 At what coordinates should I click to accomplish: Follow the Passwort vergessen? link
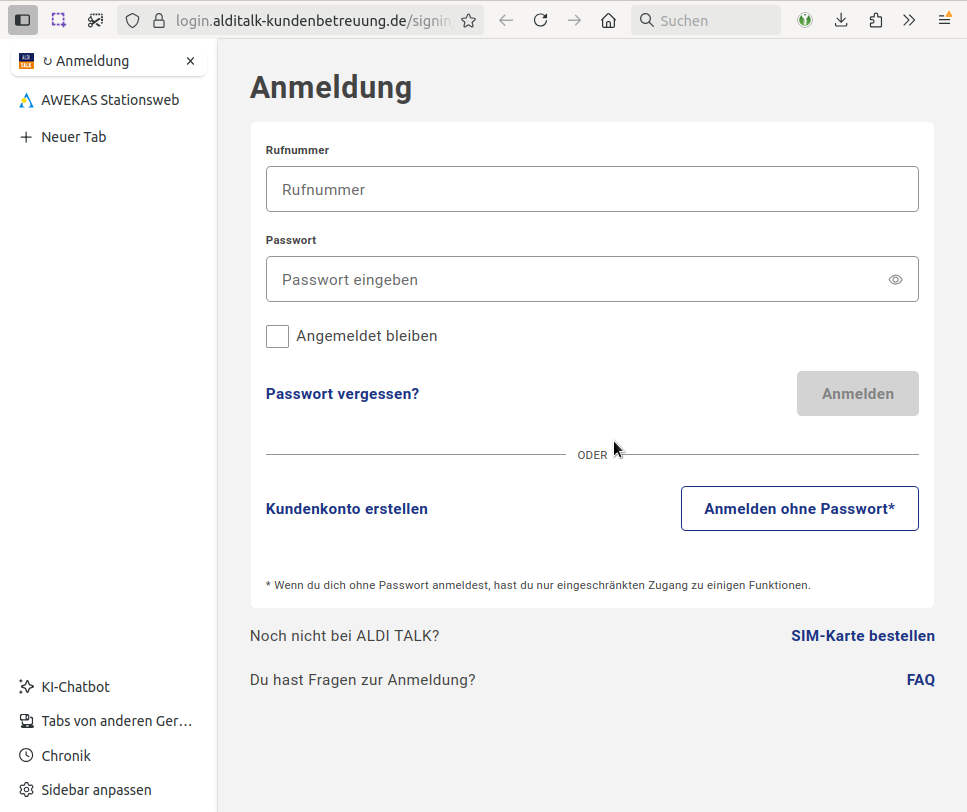point(342,394)
